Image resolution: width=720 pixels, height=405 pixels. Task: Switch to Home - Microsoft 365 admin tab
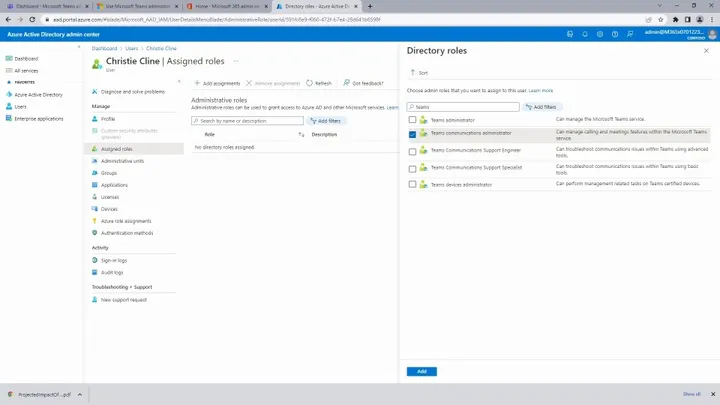pos(227,6)
